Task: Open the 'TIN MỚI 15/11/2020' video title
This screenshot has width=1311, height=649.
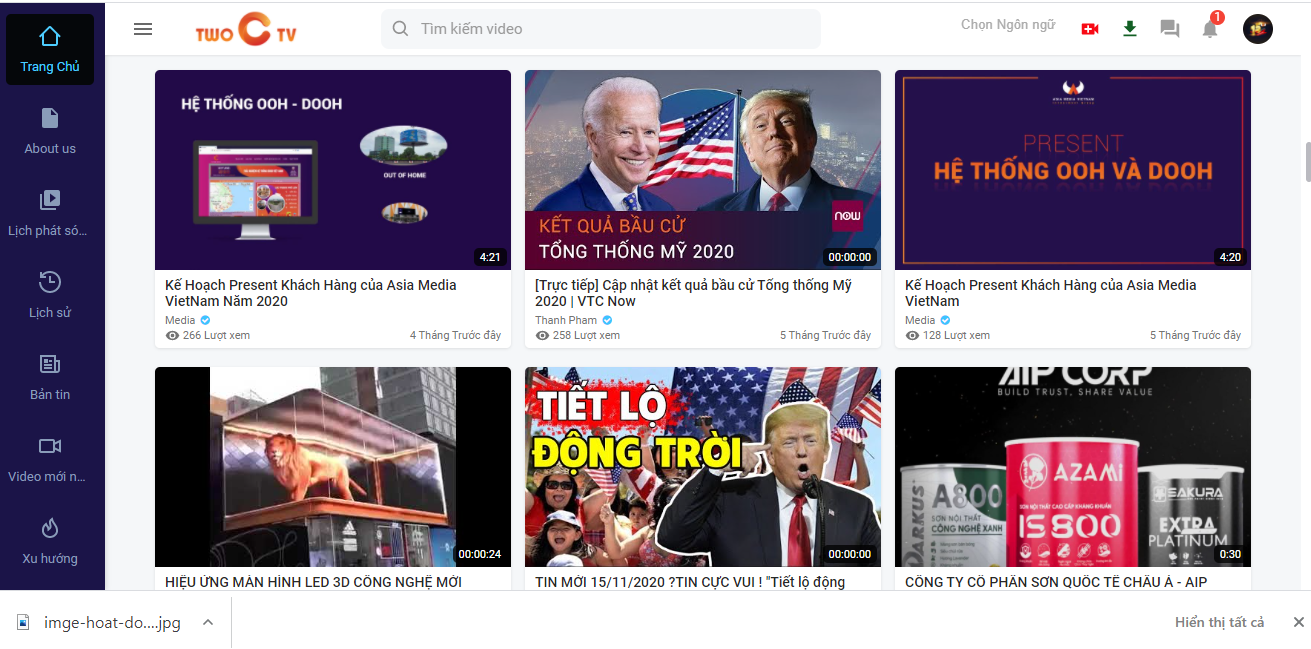Action: (x=690, y=582)
